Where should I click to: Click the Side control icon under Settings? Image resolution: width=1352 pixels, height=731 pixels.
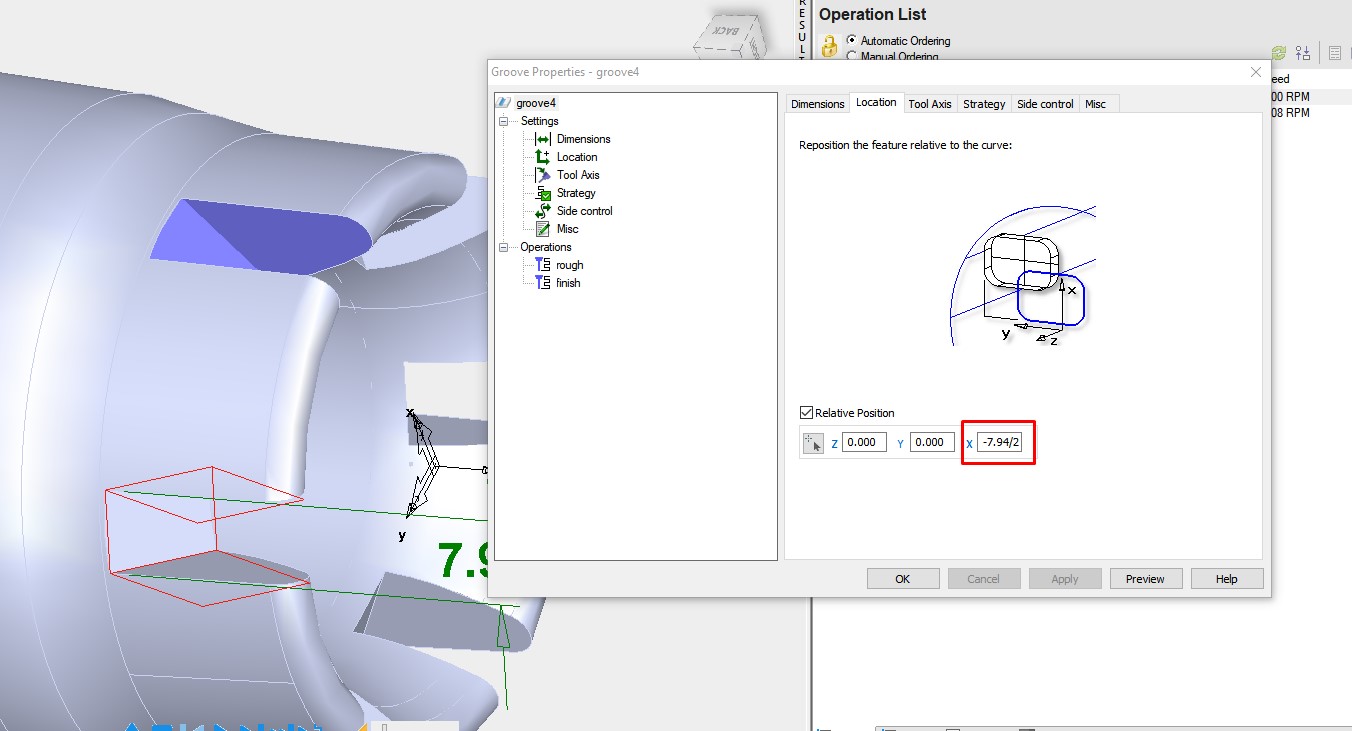coord(541,210)
